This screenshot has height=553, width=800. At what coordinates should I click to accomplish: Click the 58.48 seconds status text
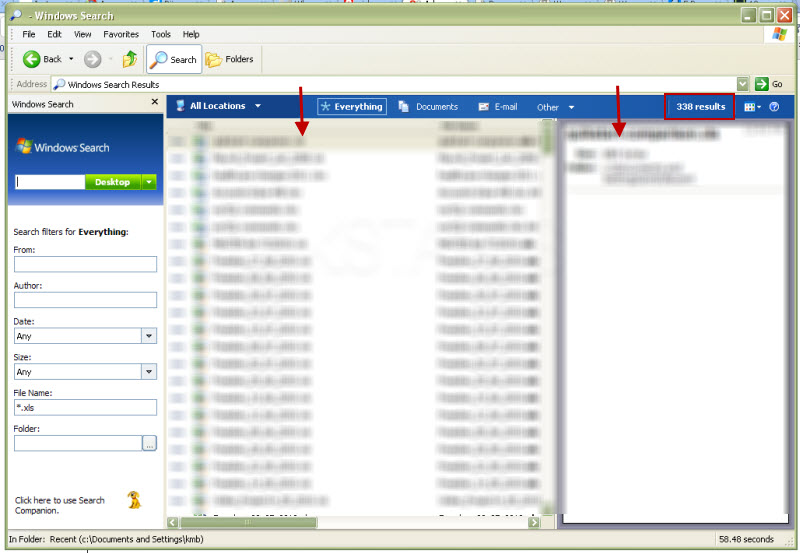(x=746, y=539)
